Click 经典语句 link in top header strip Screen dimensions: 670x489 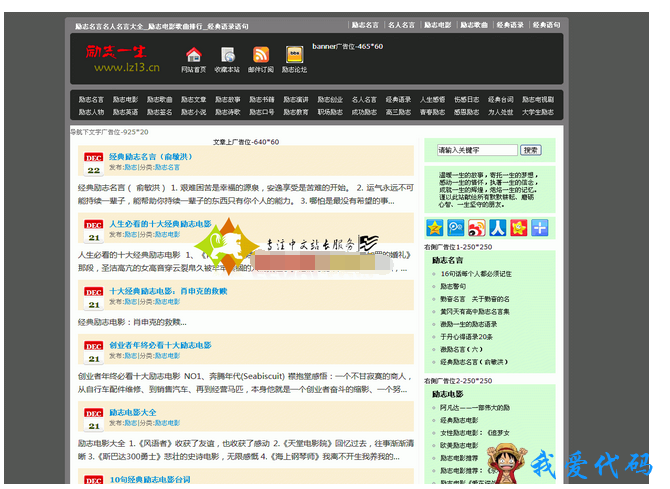(x=547, y=25)
